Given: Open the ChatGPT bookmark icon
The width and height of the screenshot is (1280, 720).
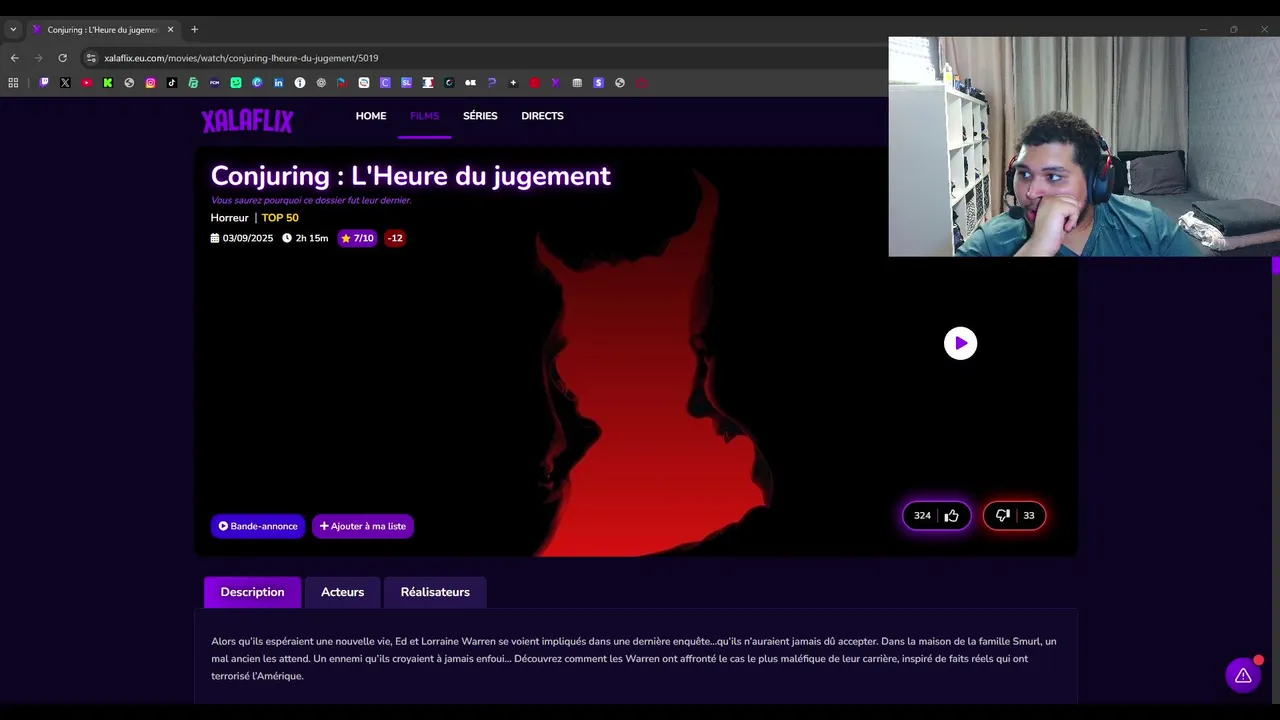Looking at the screenshot, I should coord(321,83).
